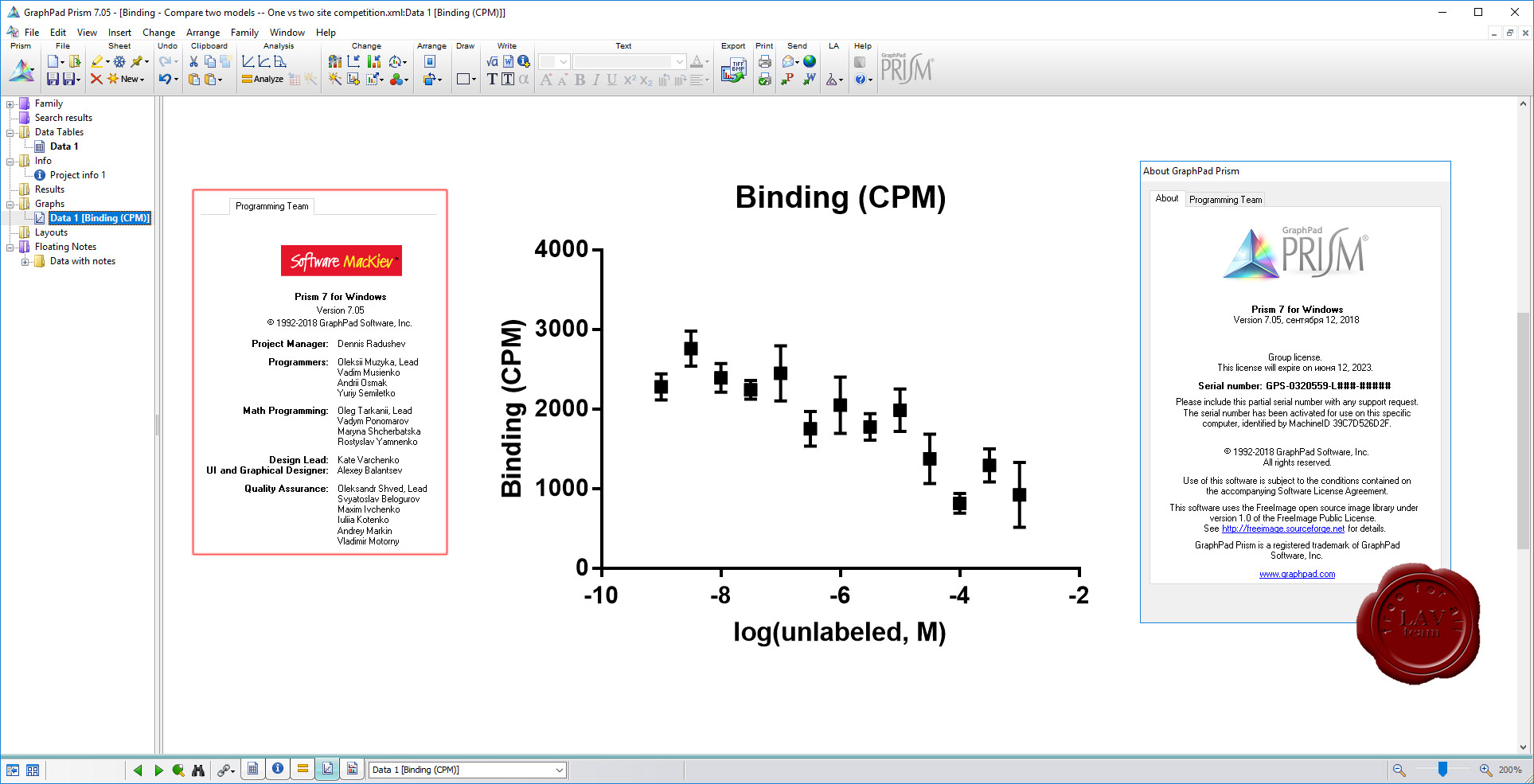Click the link chain icon in status bar
1534x784 pixels.
coord(224,770)
